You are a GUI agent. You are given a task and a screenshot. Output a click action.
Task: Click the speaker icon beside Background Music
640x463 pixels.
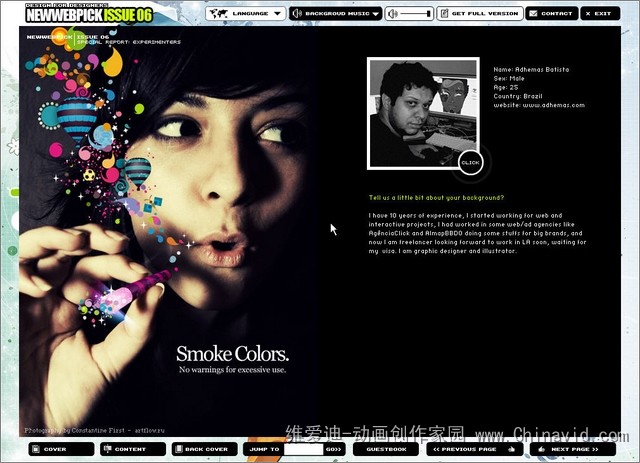297,13
